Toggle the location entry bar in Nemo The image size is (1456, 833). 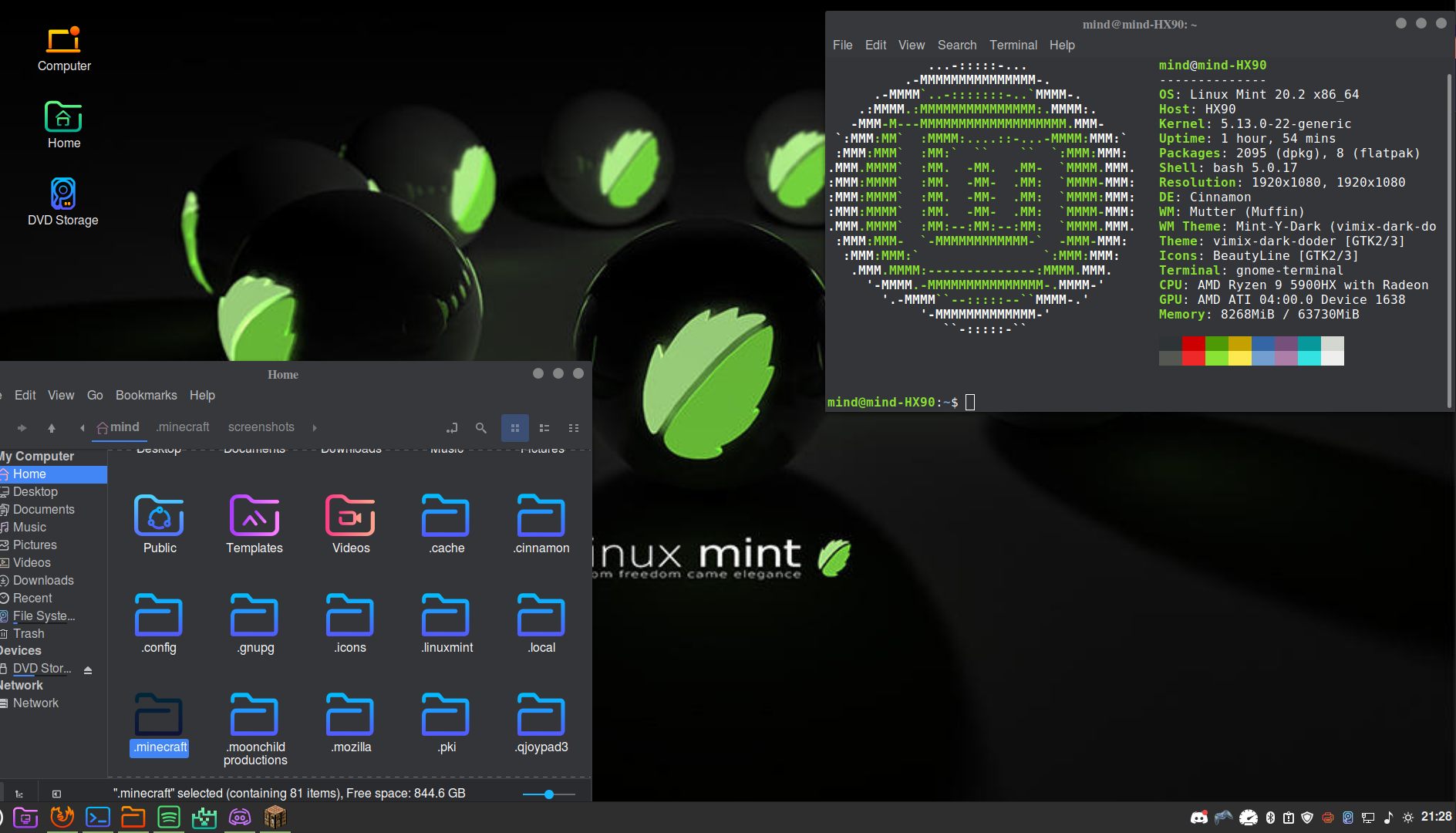(x=452, y=428)
